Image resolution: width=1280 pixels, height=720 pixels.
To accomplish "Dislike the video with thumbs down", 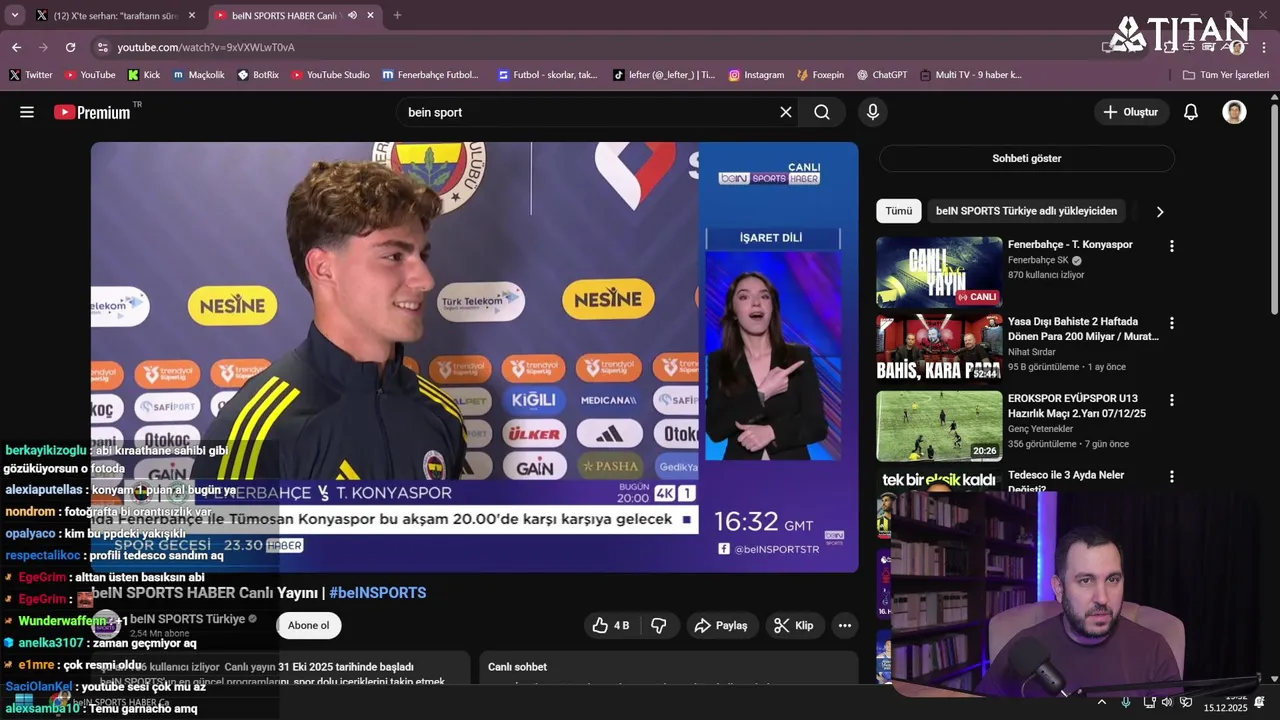I will click(659, 625).
